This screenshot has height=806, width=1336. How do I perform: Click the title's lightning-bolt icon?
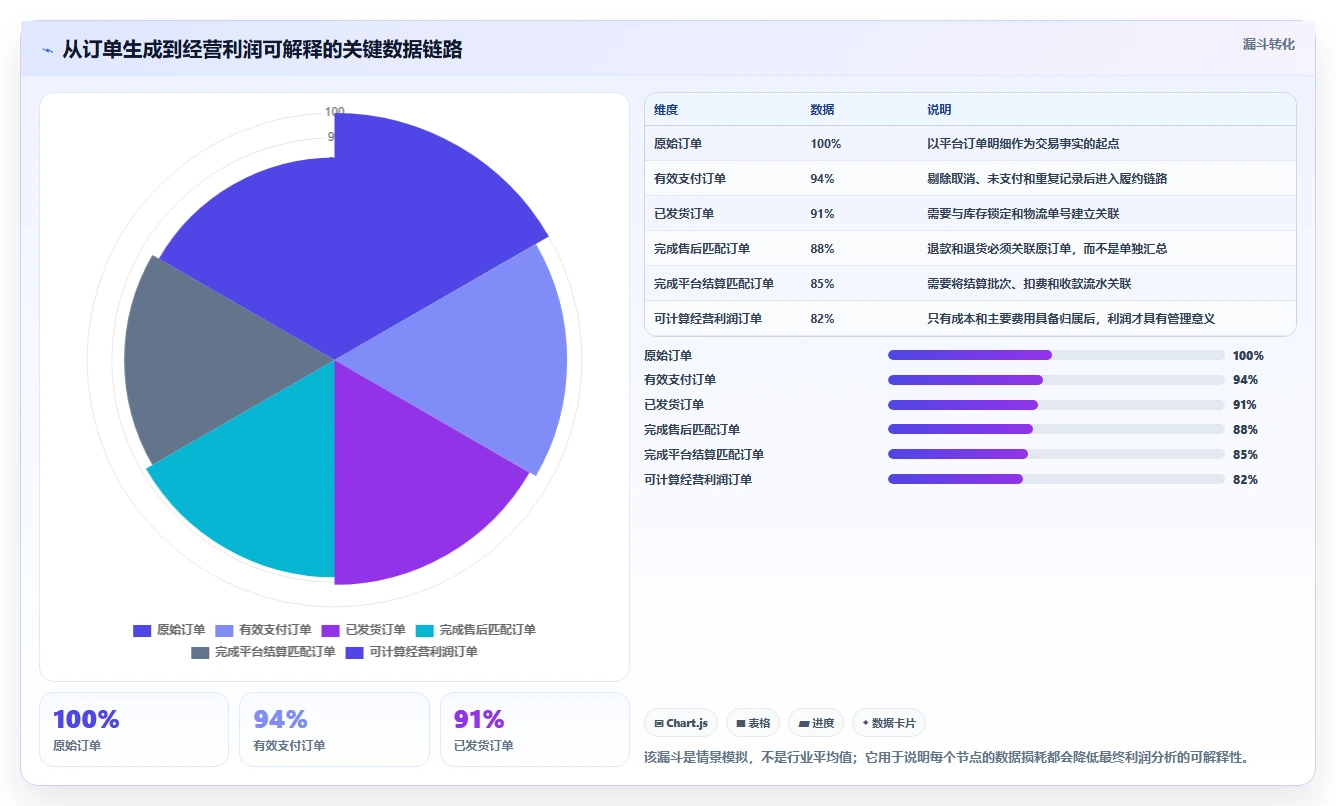click(x=48, y=50)
